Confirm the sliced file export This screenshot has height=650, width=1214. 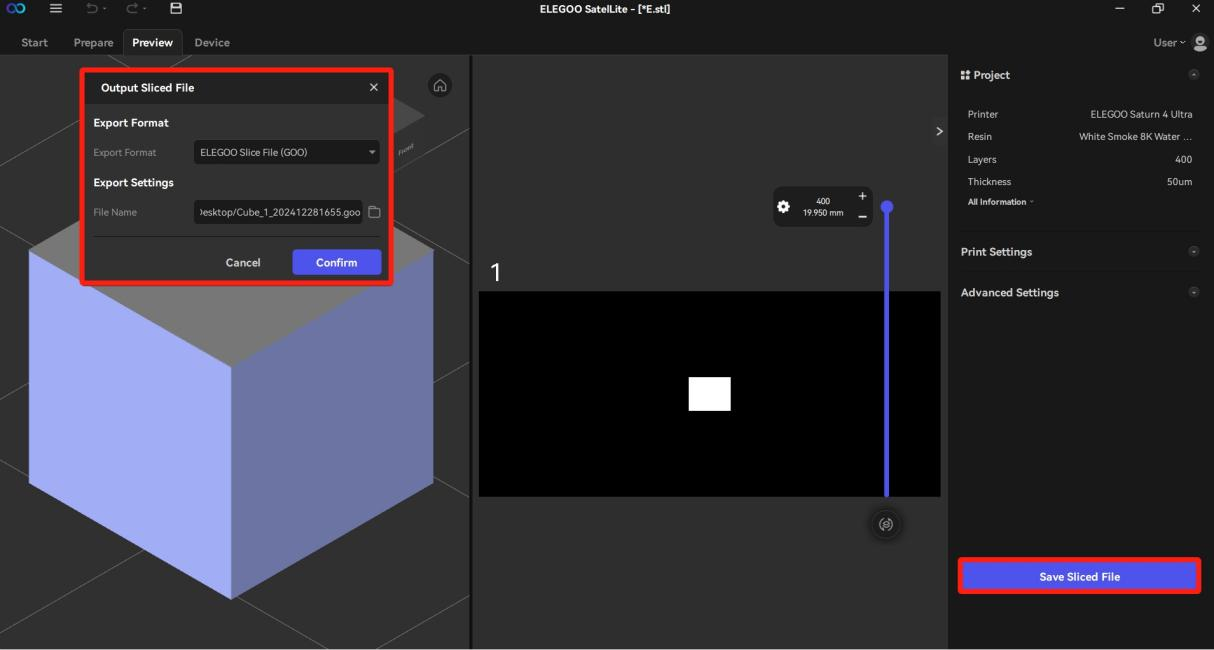(x=336, y=262)
